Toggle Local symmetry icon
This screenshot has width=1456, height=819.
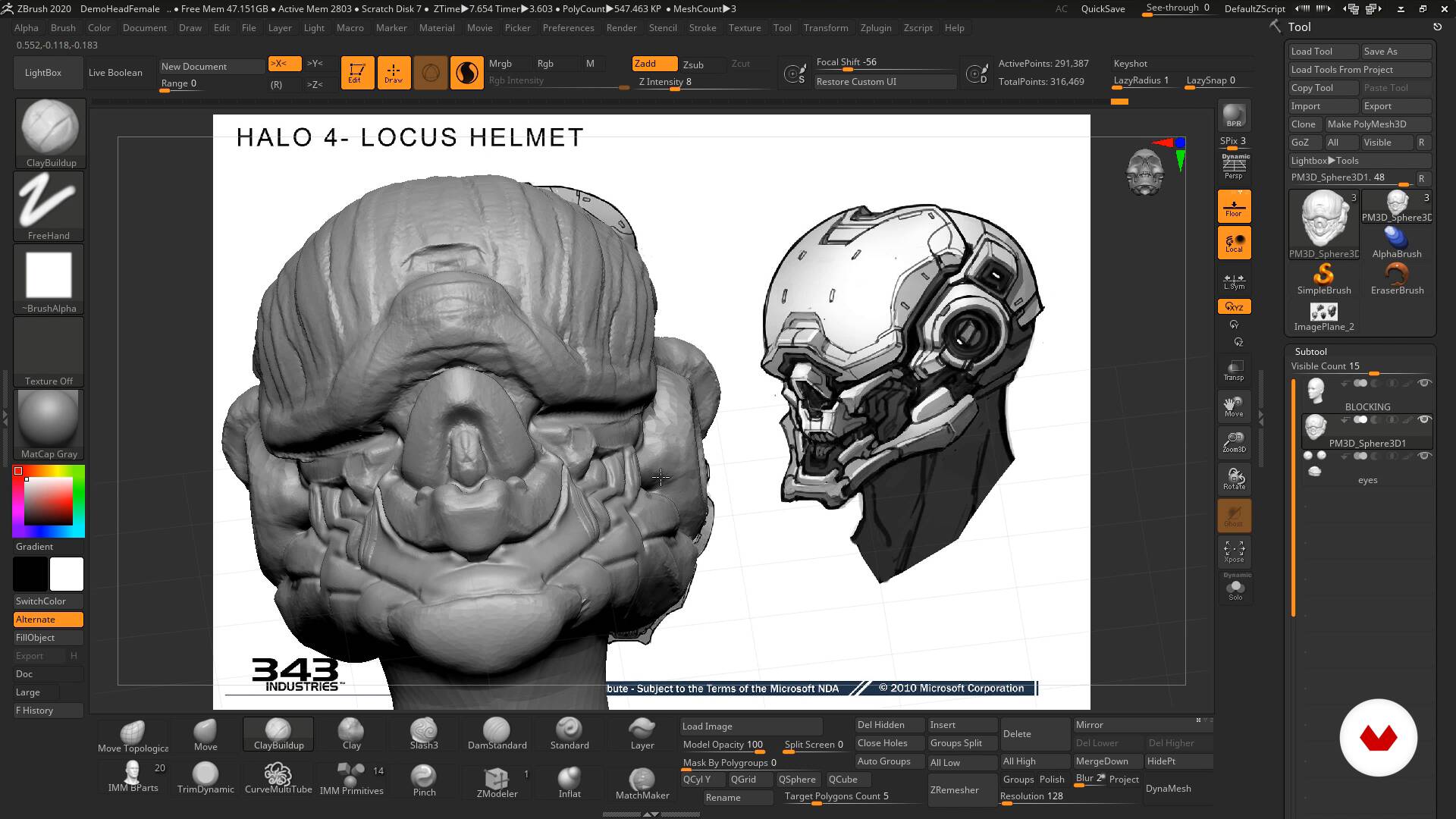pyautogui.click(x=1234, y=243)
